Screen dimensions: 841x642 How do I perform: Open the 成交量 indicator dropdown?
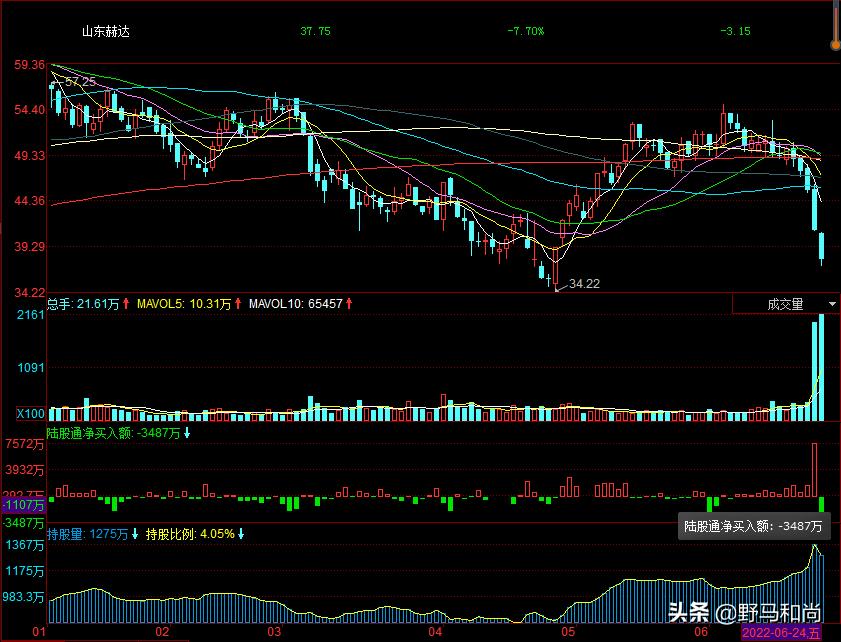[785, 304]
